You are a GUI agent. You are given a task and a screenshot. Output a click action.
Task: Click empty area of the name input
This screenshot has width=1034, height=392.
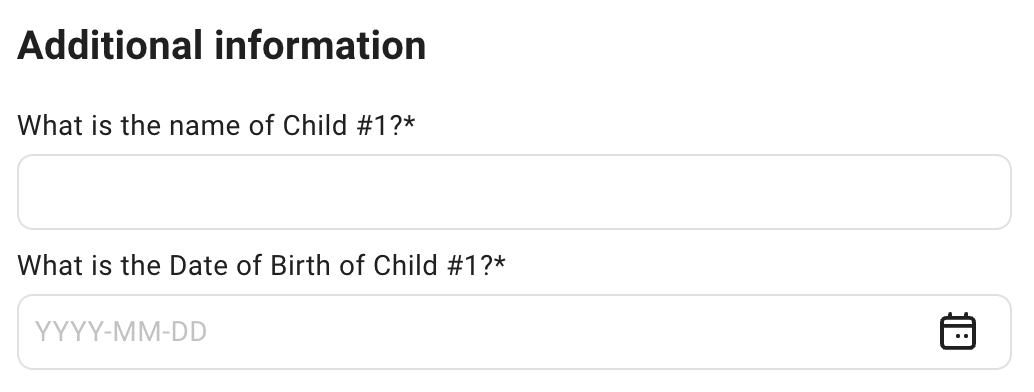pyautogui.click(x=514, y=192)
